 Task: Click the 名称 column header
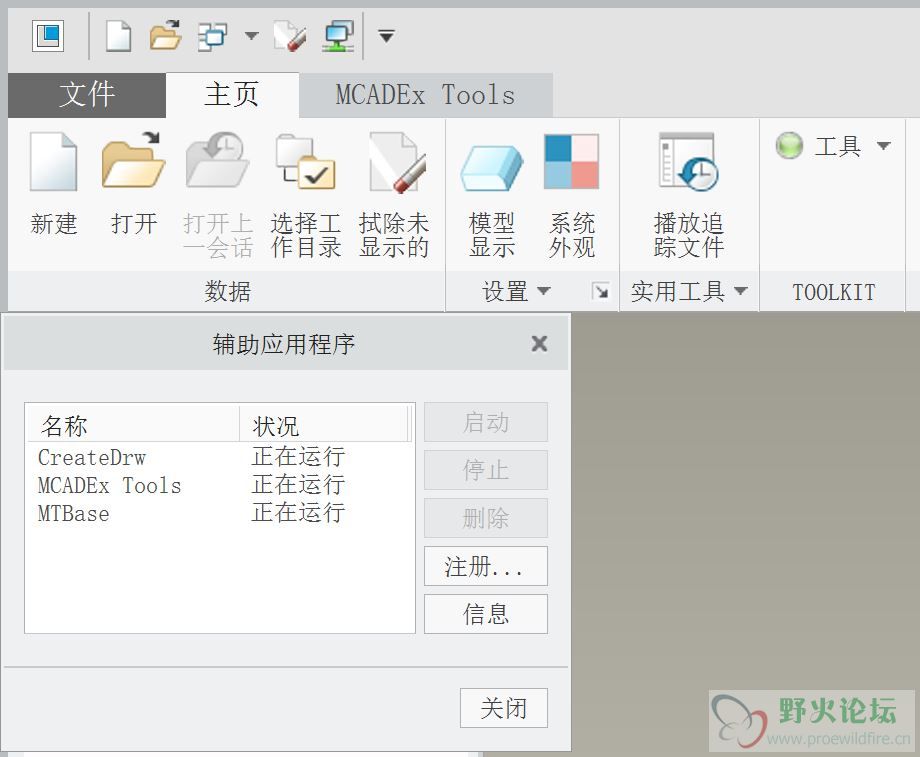133,425
